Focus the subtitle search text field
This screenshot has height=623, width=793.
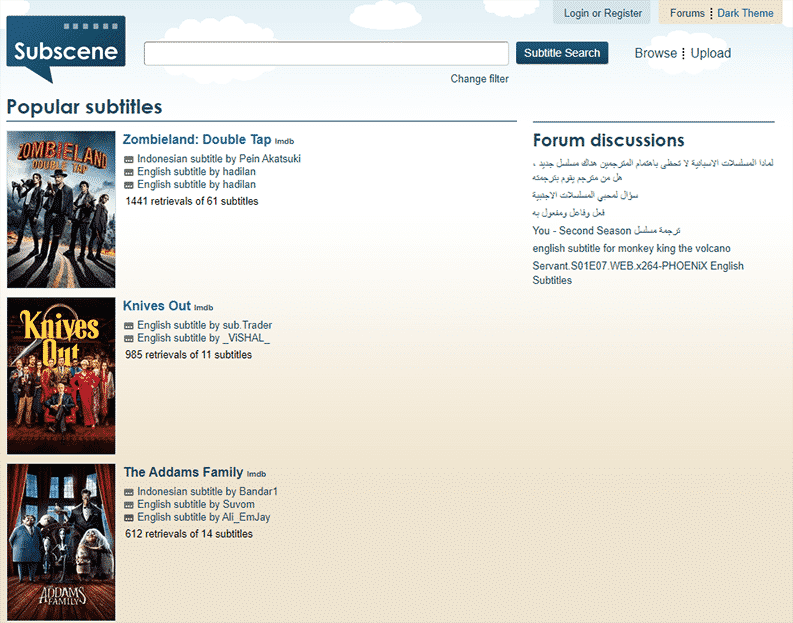click(x=326, y=53)
